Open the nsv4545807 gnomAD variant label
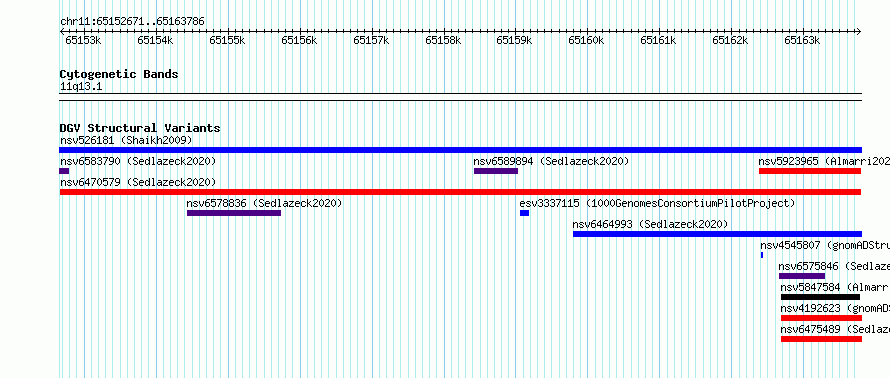 pyautogui.click(x=825, y=245)
